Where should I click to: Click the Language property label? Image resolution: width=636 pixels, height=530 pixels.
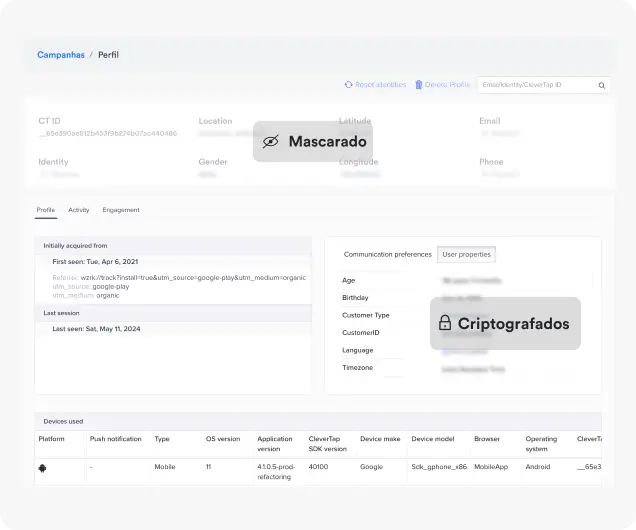click(358, 350)
